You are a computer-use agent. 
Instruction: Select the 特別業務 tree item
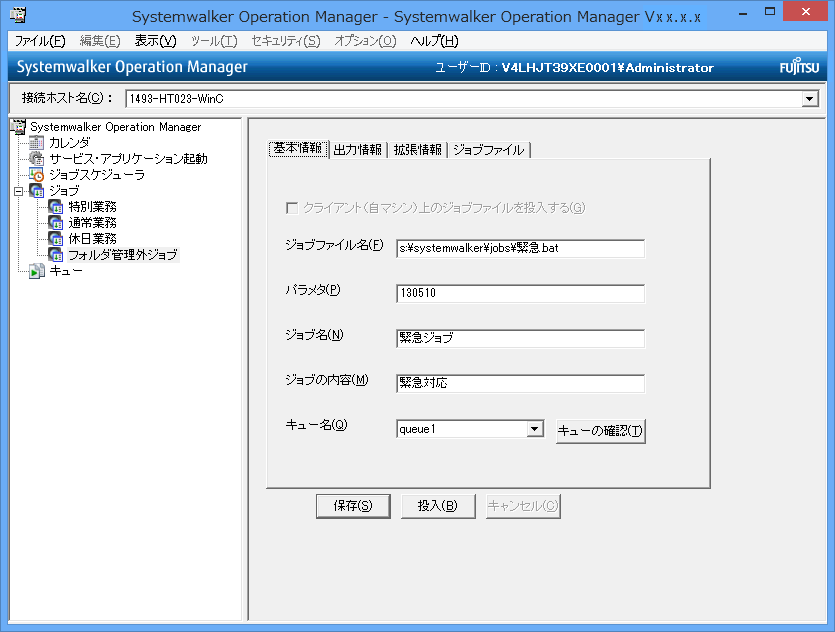[93, 207]
